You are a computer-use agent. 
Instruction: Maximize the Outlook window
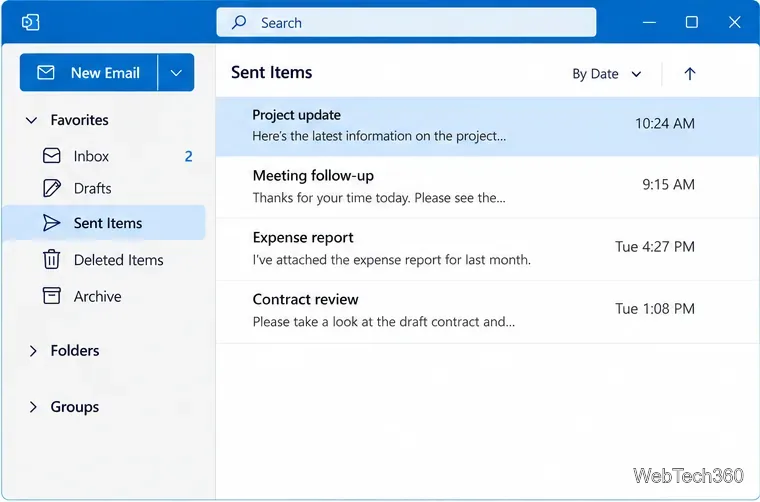pyautogui.click(x=692, y=22)
